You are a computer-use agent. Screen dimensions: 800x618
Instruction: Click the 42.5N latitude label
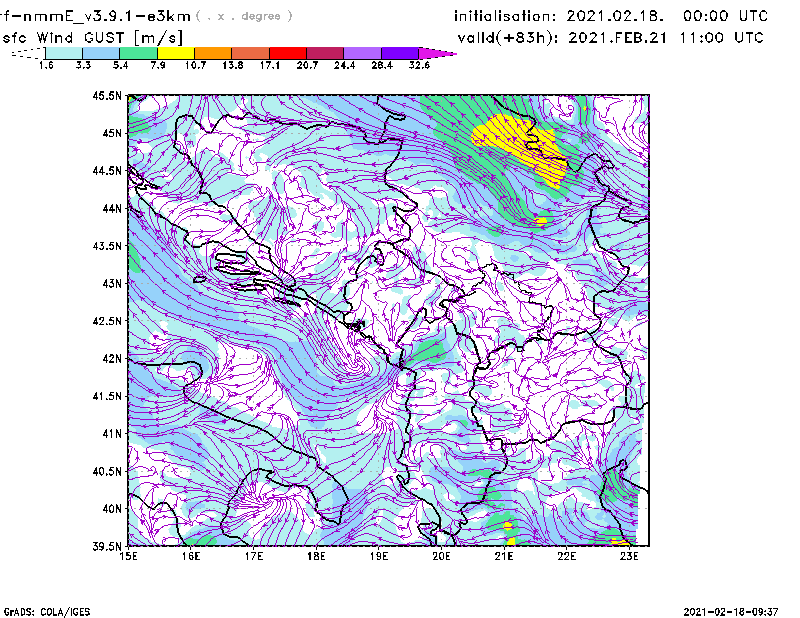point(108,321)
